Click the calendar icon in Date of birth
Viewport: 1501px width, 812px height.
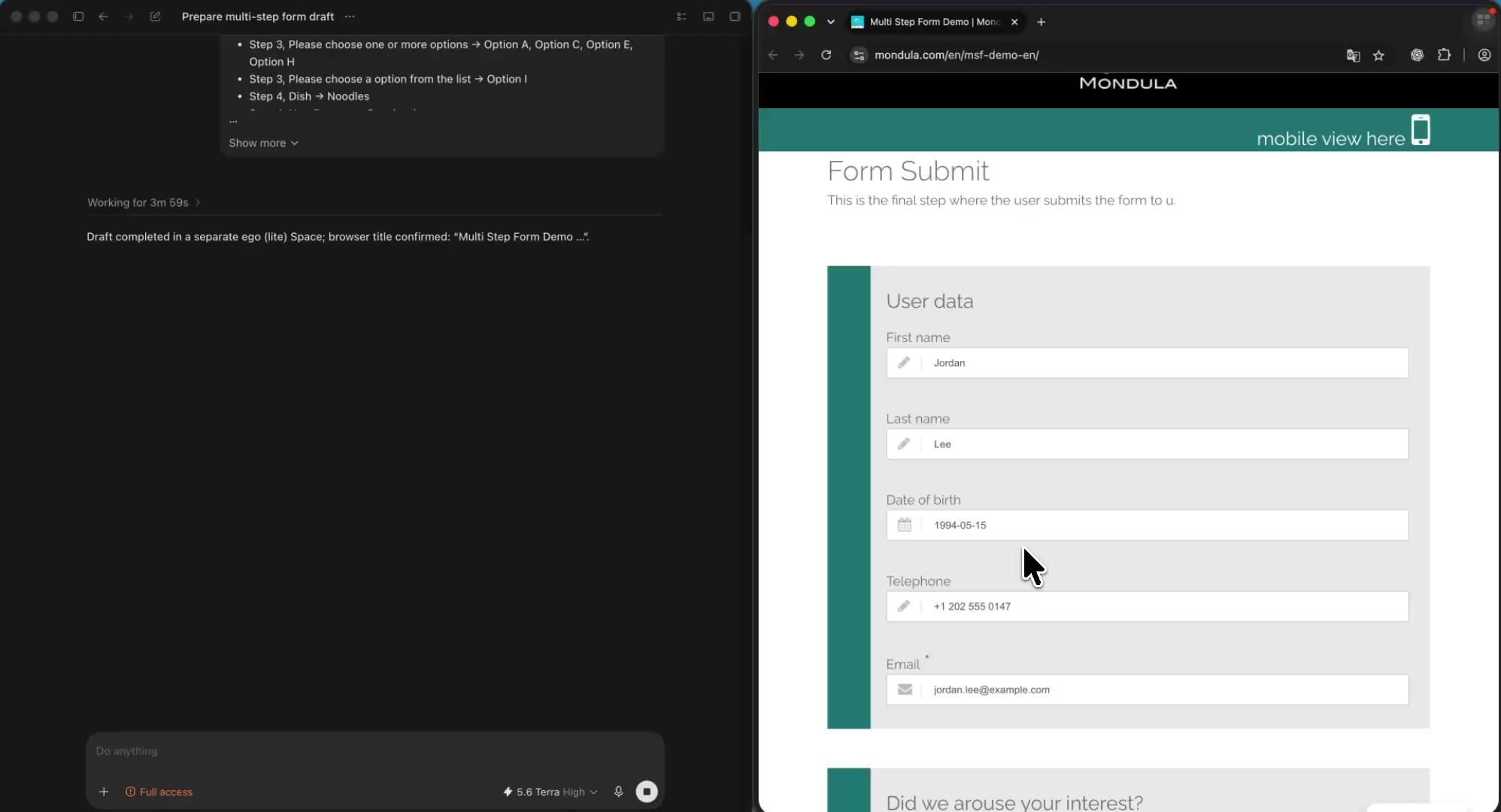904,525
